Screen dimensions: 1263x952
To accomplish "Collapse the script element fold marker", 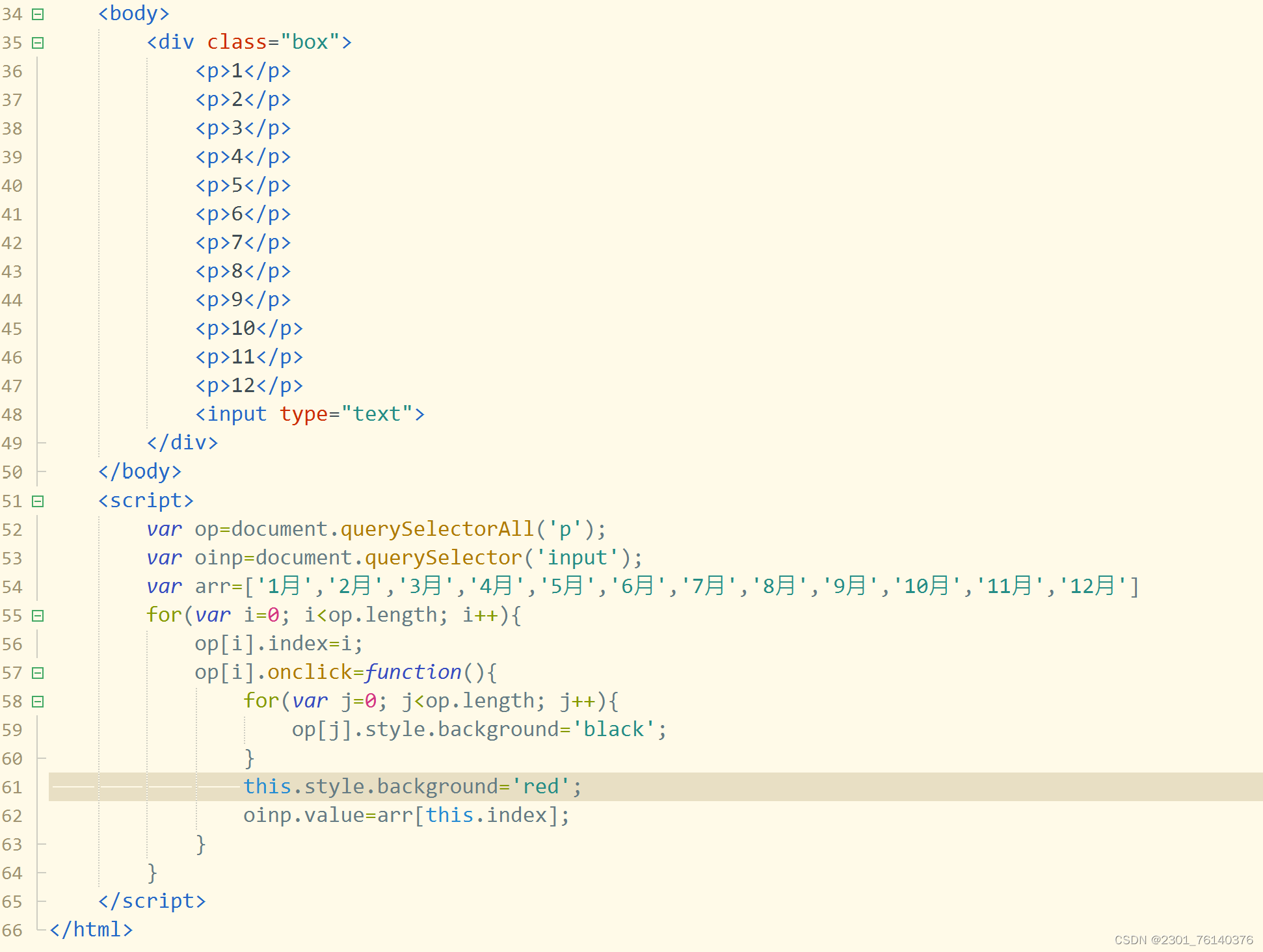I will pos(37,501).
